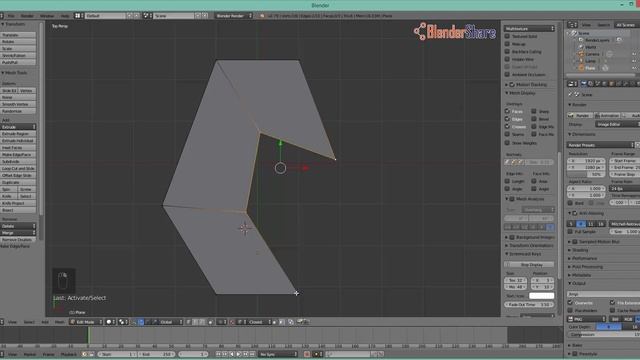Open the Help menu
640x360 pixels.
click(x=65, y=16)
